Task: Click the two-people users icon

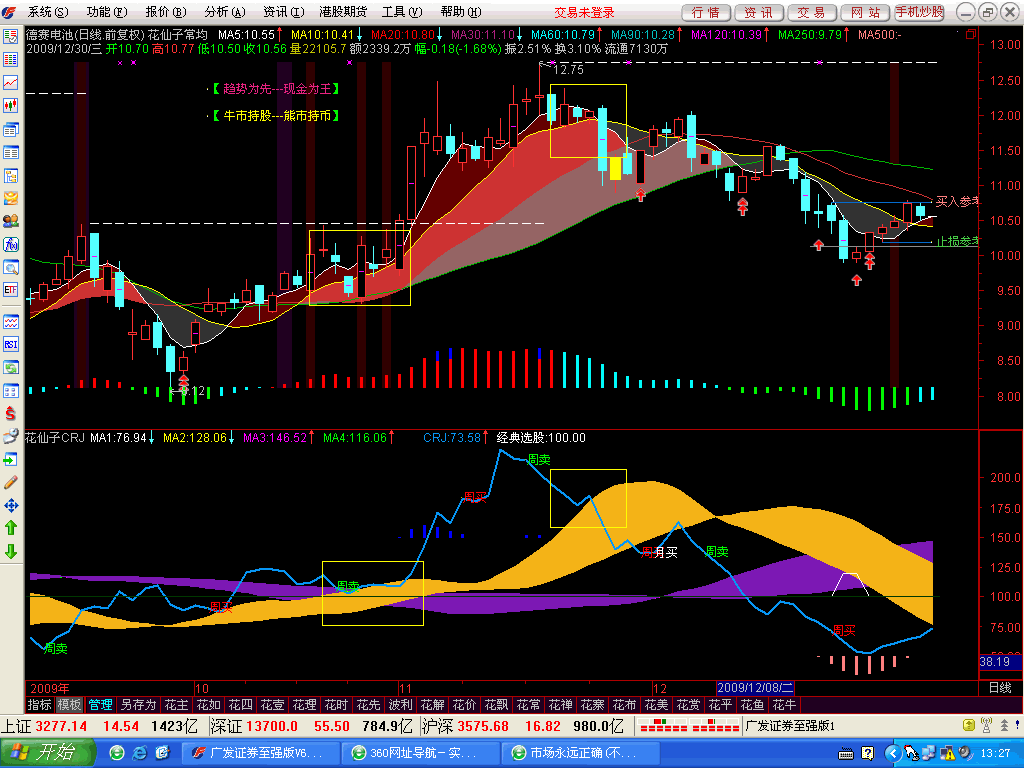Action: (x=10, y=221)
